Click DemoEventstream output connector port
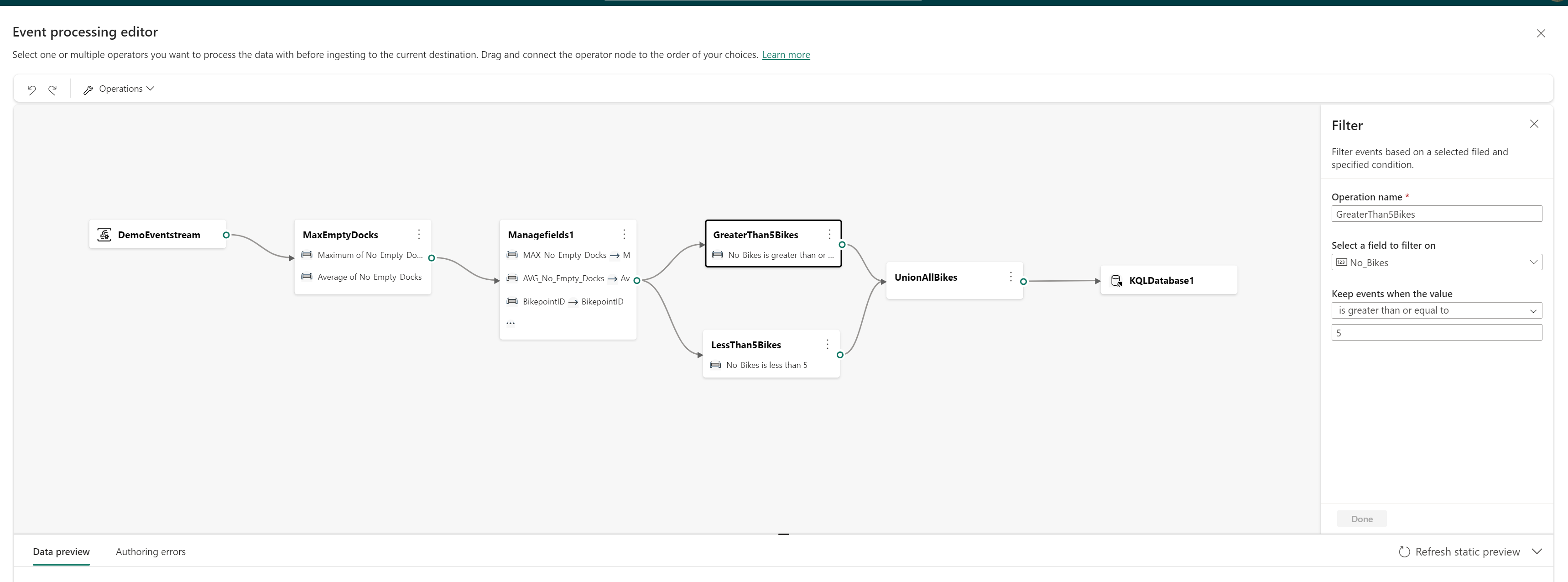1568x582 pixels. pos(226,235)
